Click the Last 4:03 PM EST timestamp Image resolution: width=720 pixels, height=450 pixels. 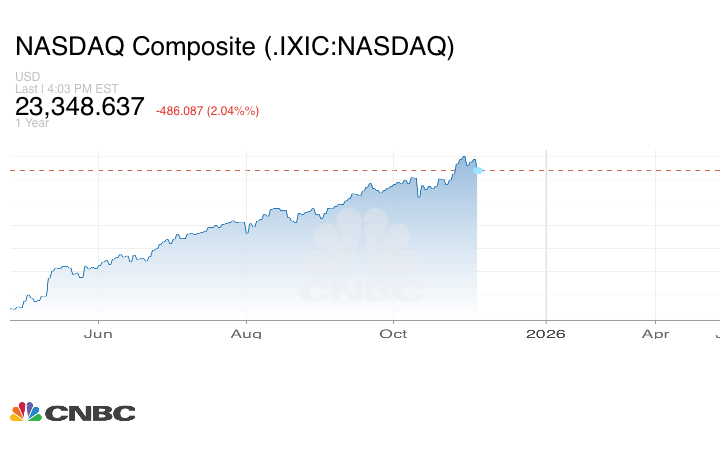click(x=67, y=88)
